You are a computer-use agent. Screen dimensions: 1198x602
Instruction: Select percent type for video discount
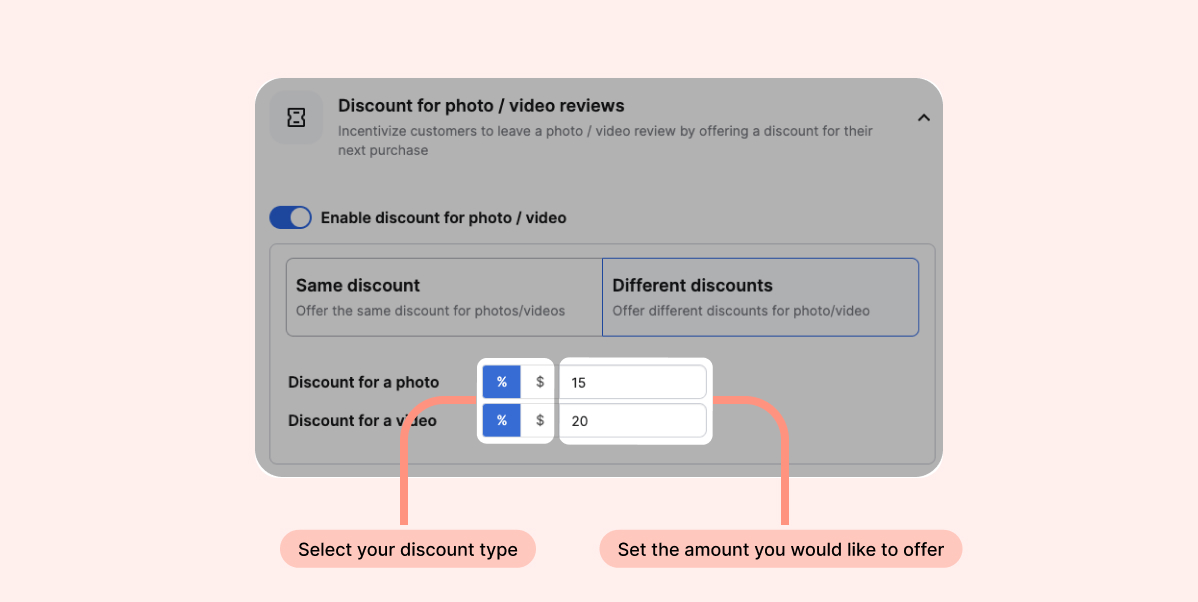502,421
